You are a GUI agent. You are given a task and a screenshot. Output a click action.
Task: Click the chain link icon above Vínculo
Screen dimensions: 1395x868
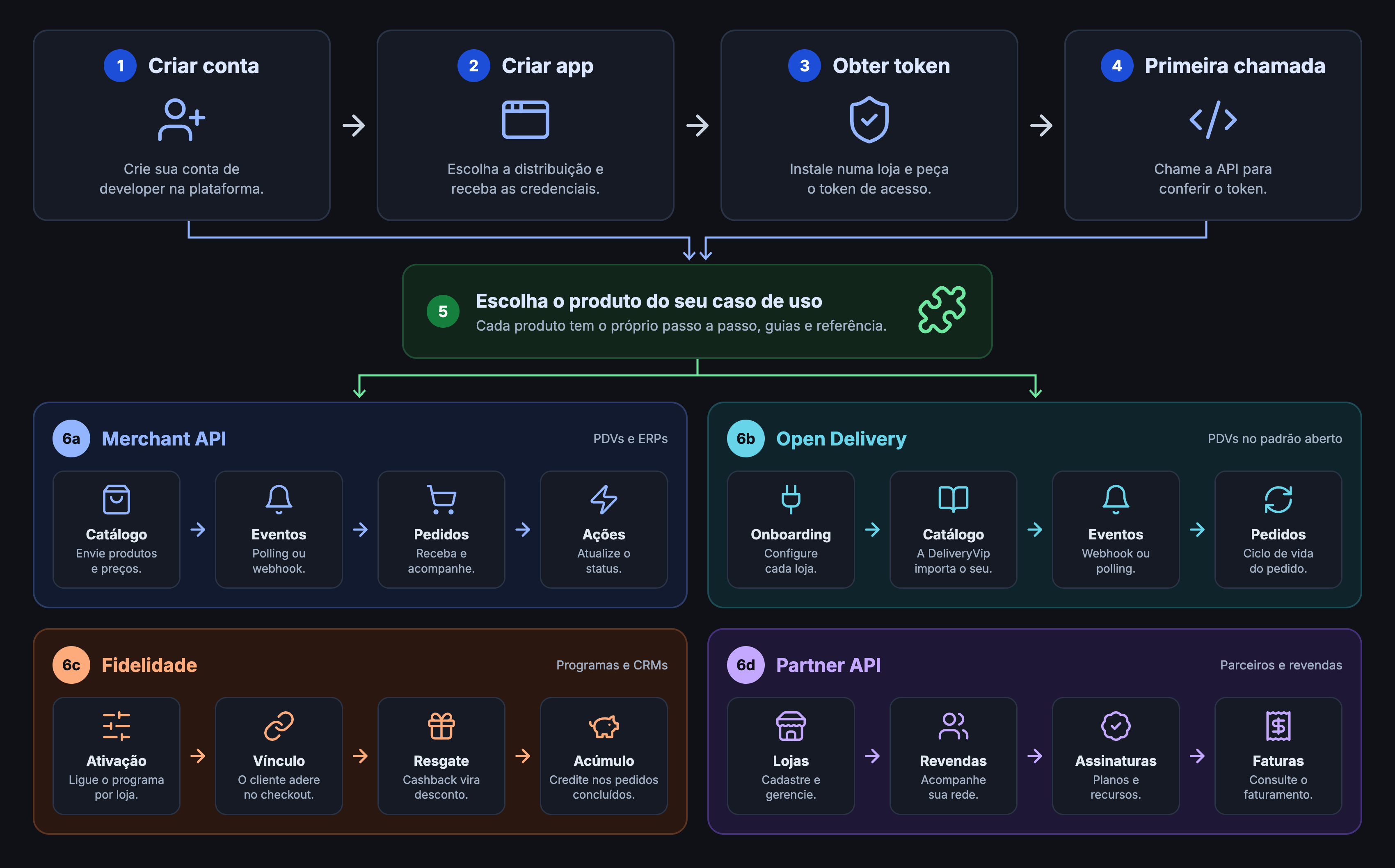click(x=279, y=726)
